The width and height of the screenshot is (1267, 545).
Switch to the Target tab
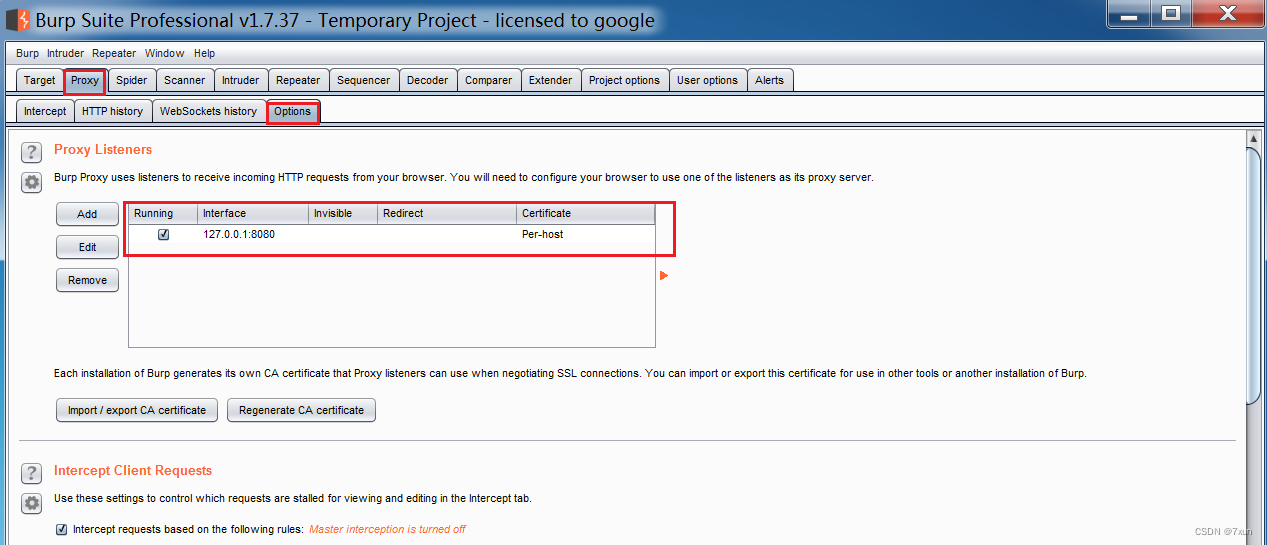pos(40,80)
